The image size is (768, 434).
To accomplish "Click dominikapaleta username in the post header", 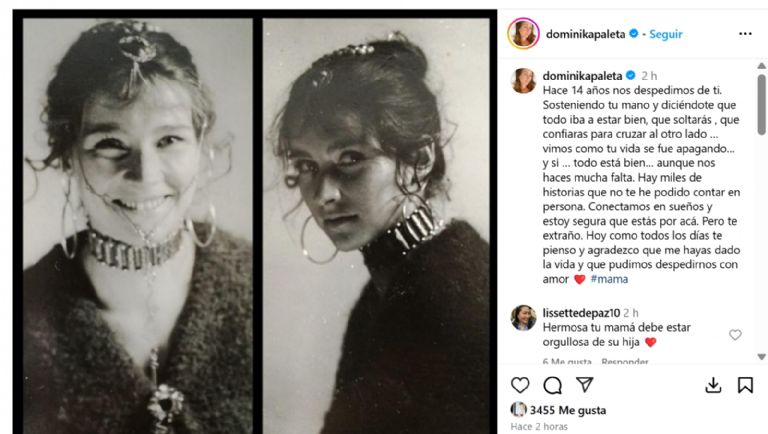I will click(585, 33).
